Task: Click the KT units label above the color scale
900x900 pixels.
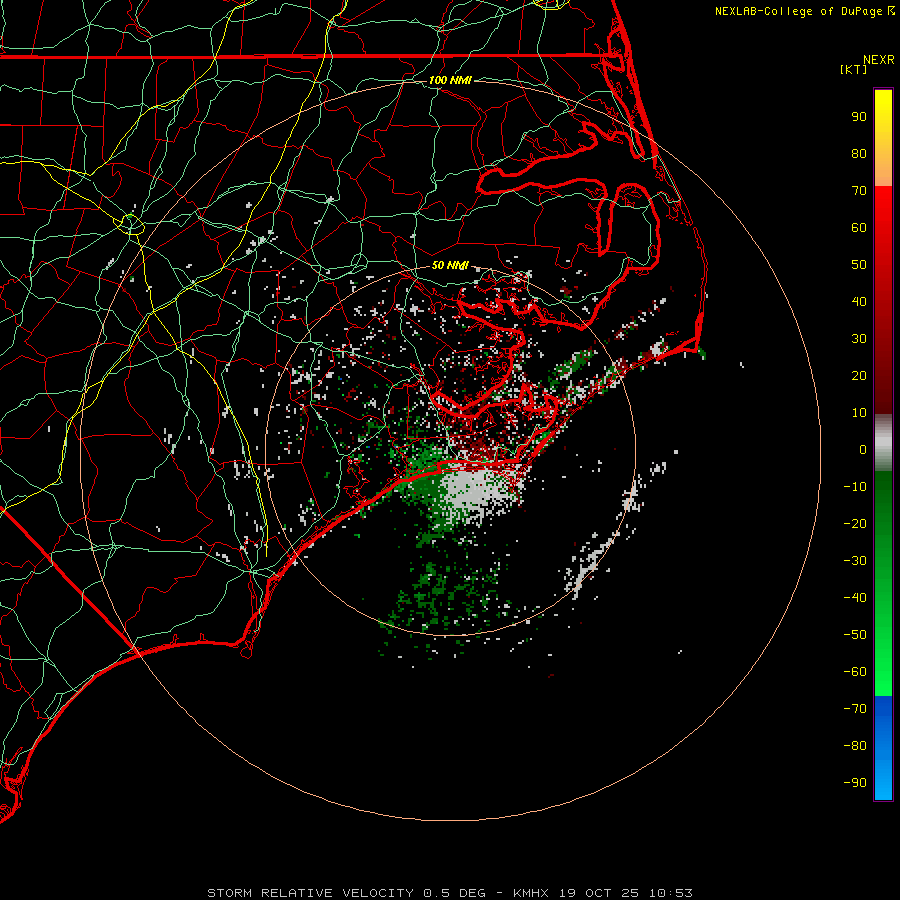Action: point(854,69)
